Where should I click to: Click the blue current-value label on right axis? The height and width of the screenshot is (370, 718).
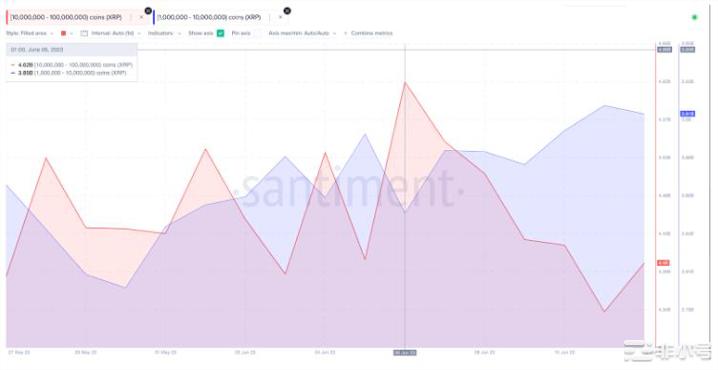pyautogui.click(x=688, y=114)
